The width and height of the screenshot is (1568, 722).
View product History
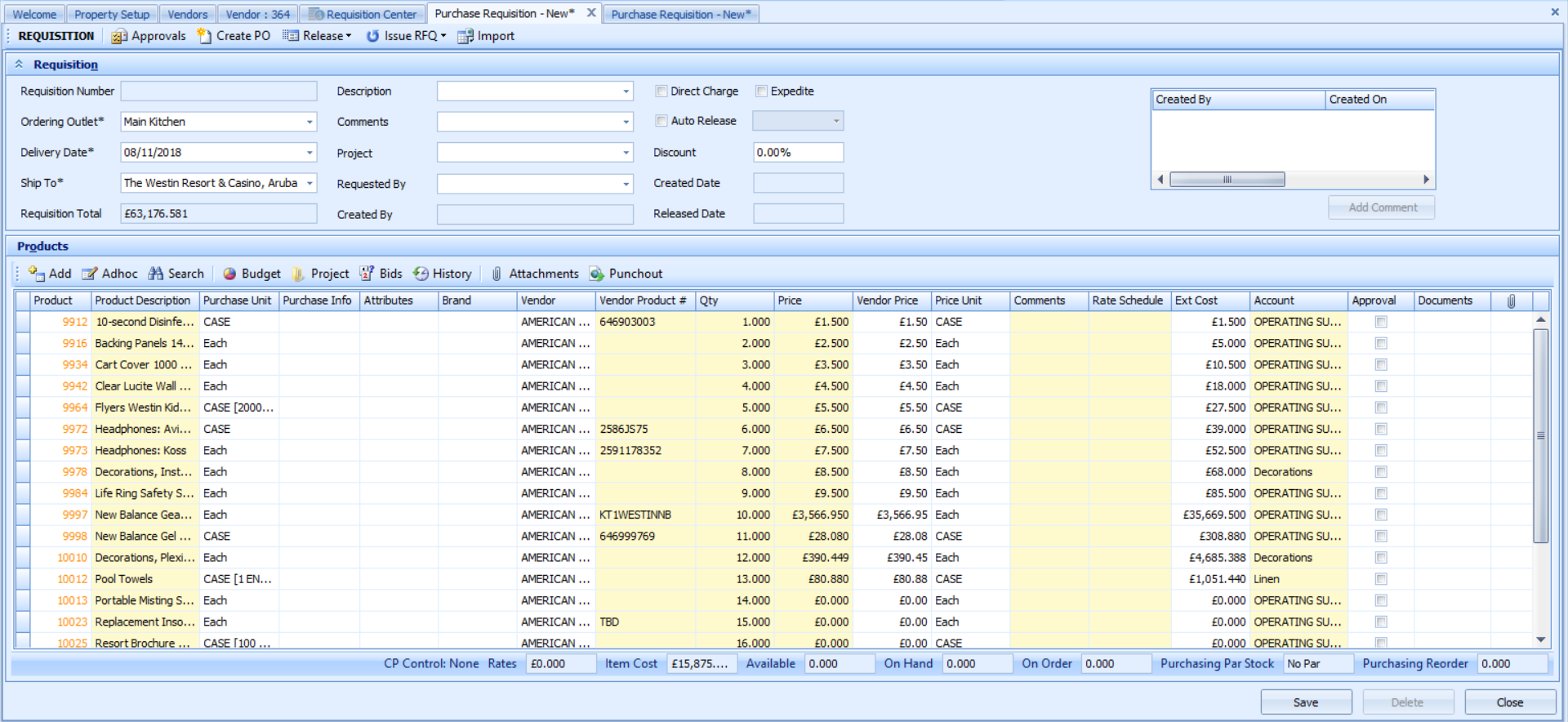421,274
